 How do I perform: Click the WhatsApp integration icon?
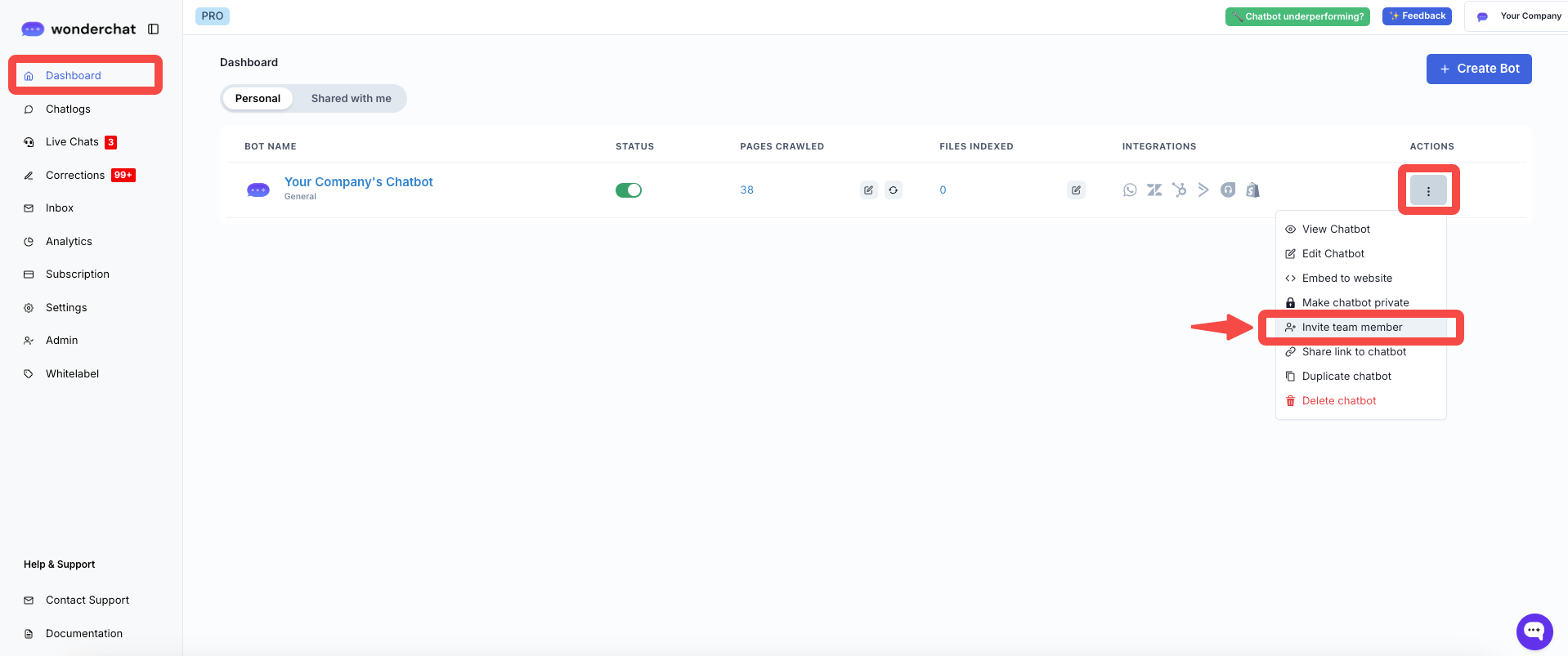tap(1129, 190)
